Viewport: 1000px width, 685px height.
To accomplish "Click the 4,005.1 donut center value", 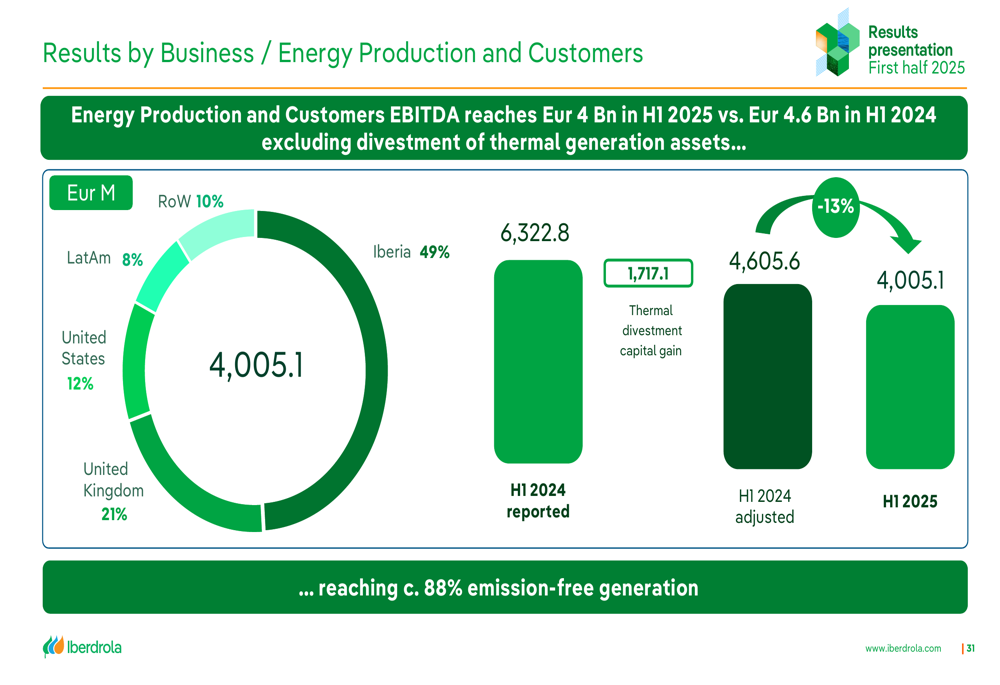I will click(256, 365).
